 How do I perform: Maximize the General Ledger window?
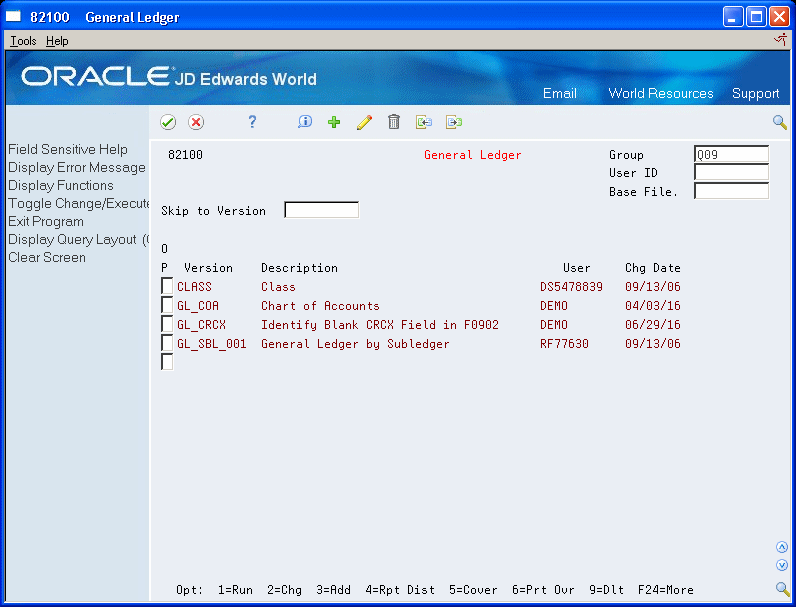click(x=756, y=17)
